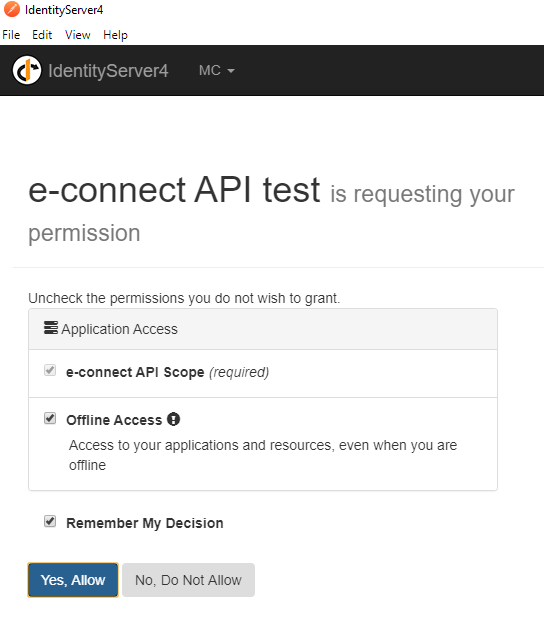544x644 pixels.
Task: Open the View menu
Action: point(78,35)
